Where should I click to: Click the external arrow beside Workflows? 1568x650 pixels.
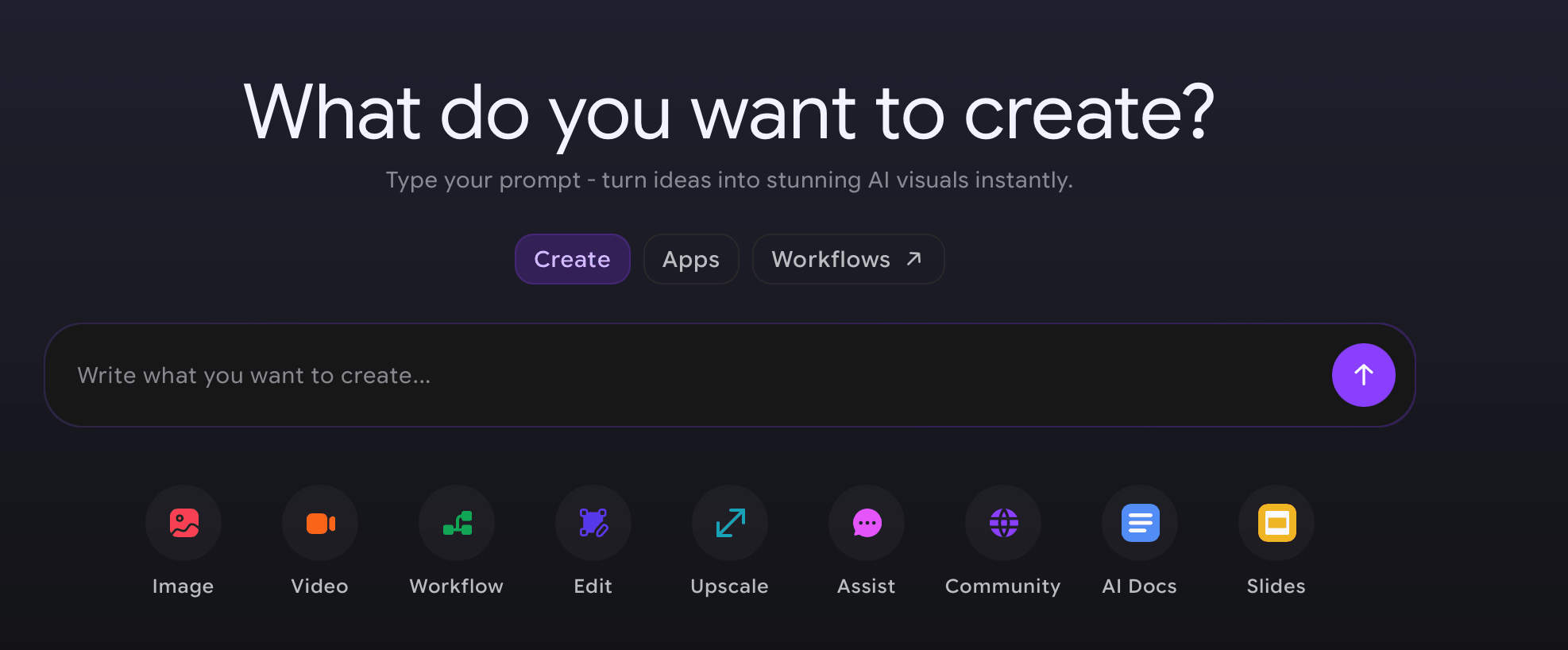click(914, 258)
